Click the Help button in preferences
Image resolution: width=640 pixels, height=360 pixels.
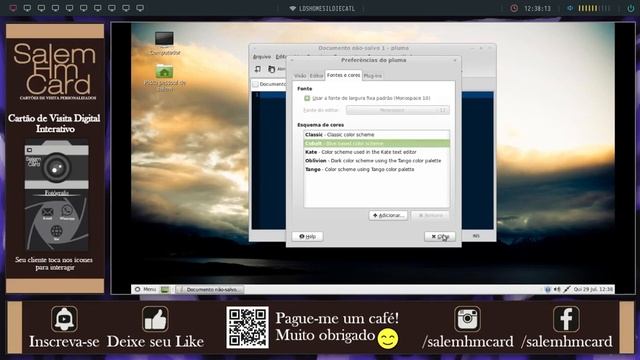pos(307,236)
